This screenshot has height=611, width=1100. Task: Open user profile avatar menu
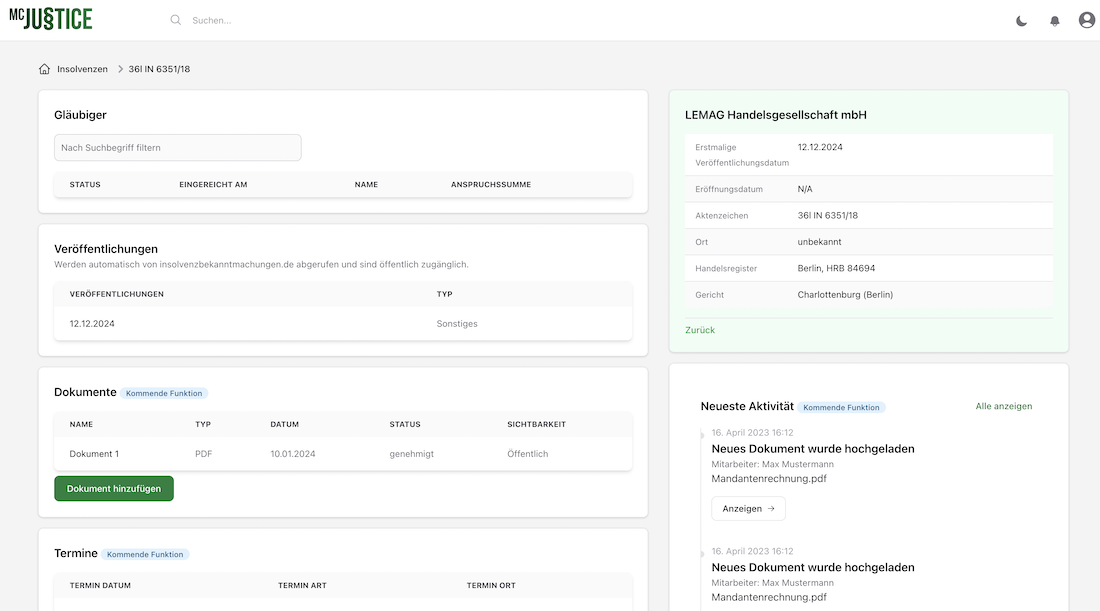1086,20
